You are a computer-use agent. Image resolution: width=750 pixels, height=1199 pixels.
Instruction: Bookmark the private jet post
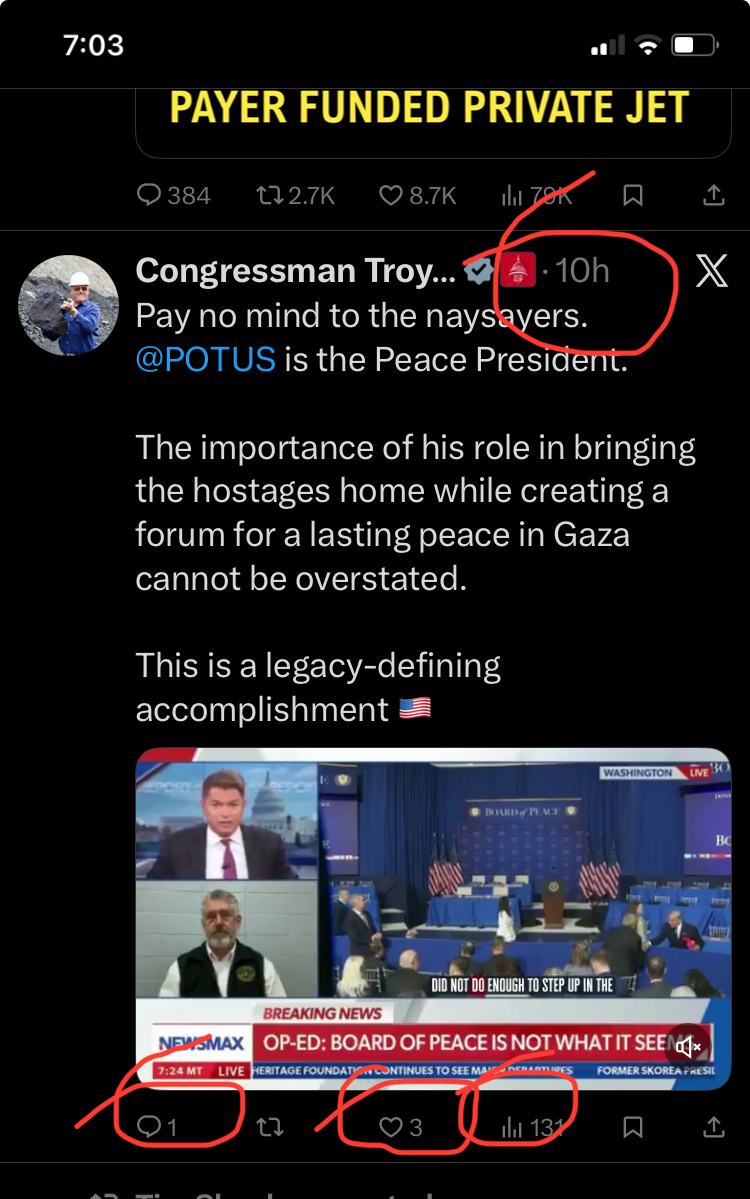pos(632,195)
